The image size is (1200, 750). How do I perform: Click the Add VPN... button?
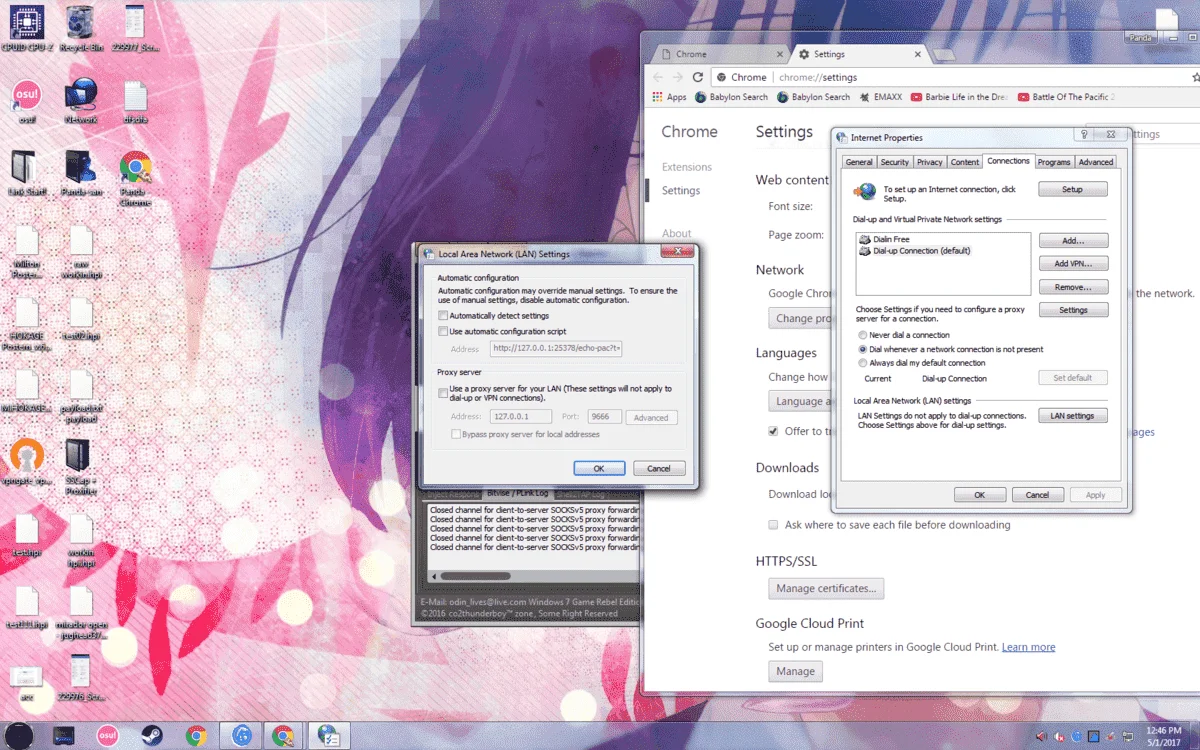click(1073, 264)
